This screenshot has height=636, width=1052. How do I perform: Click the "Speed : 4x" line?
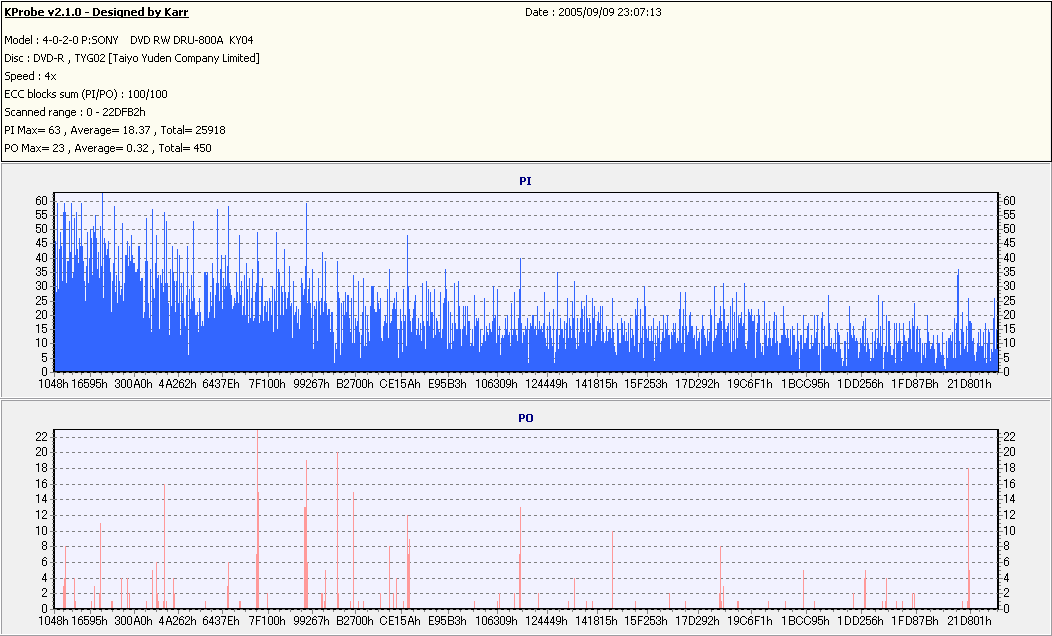30,76
